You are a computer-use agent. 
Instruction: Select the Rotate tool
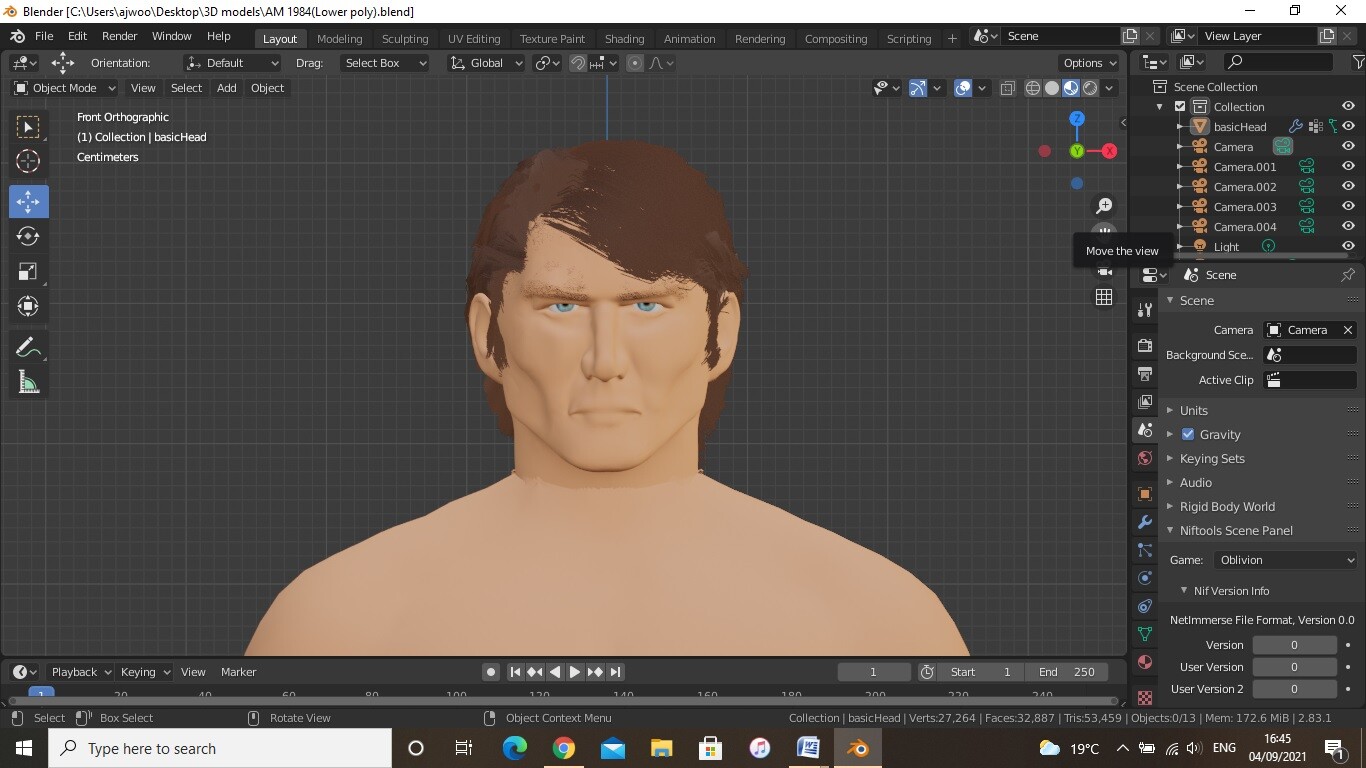[28, 236]
